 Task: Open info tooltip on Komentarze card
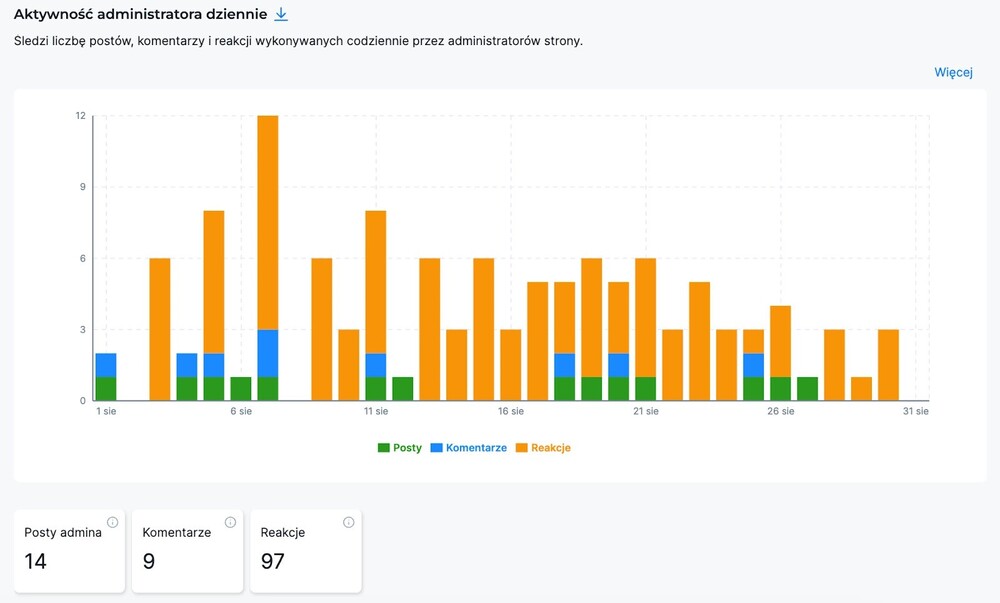[230, 522]
